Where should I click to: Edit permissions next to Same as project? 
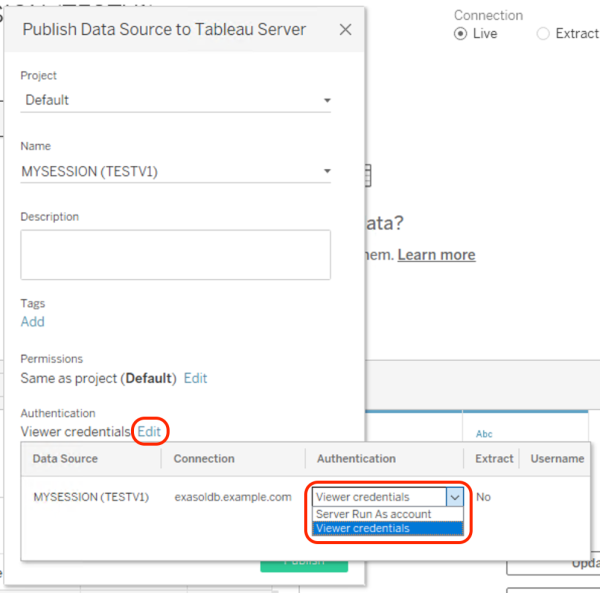point(195,378)
